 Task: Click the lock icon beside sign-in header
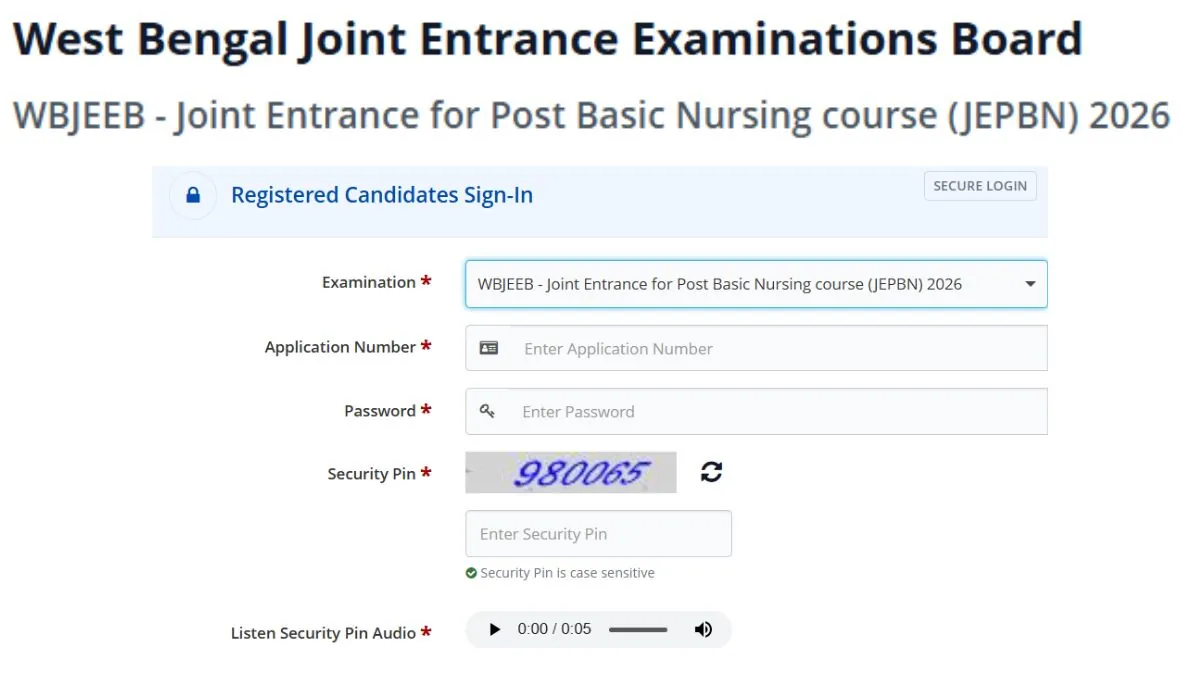pyautogui.click(x=193, y=196)
